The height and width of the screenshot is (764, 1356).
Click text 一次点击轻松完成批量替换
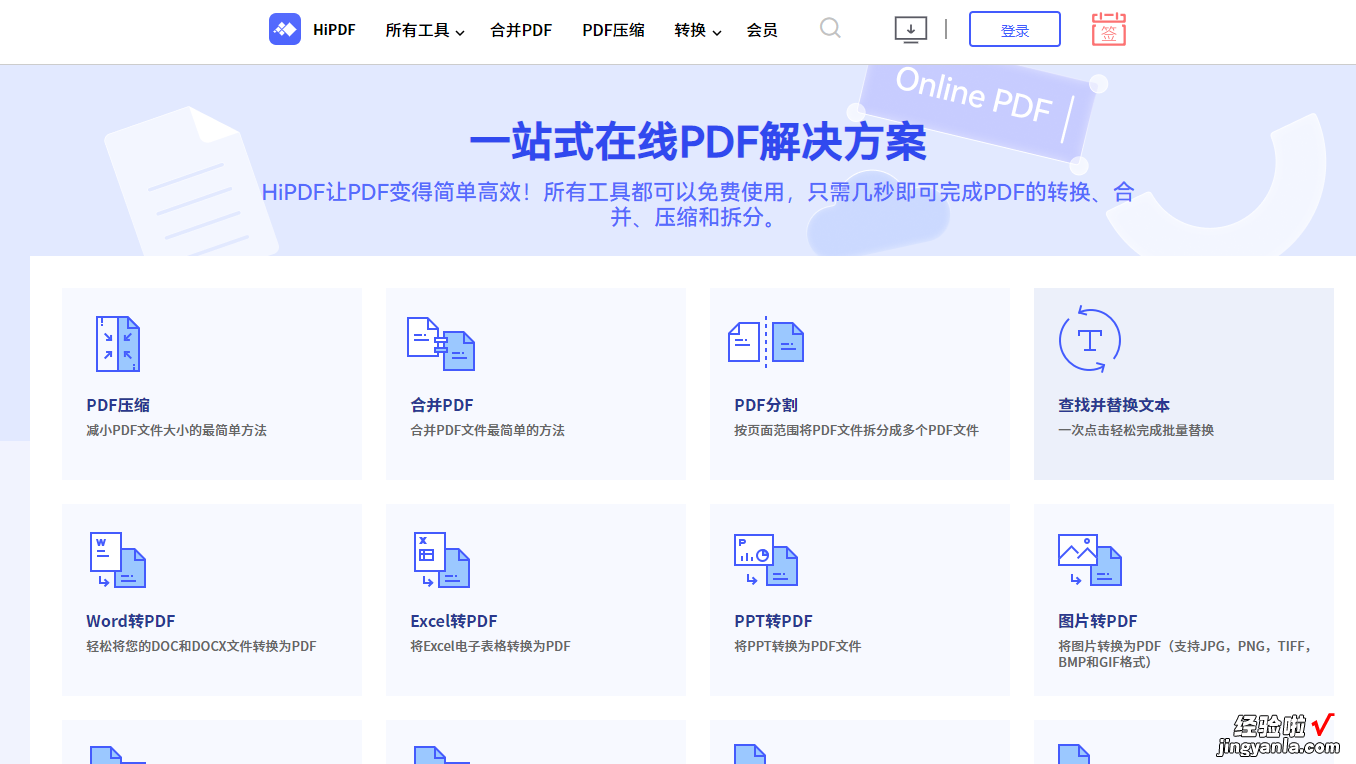[x=1136, y=430]
